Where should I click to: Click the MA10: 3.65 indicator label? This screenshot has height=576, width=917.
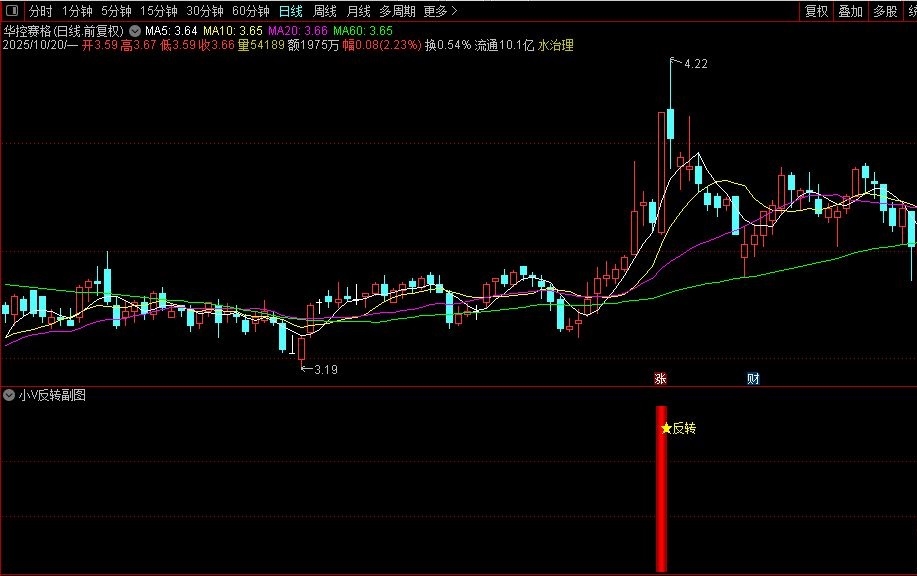point(233,31)
